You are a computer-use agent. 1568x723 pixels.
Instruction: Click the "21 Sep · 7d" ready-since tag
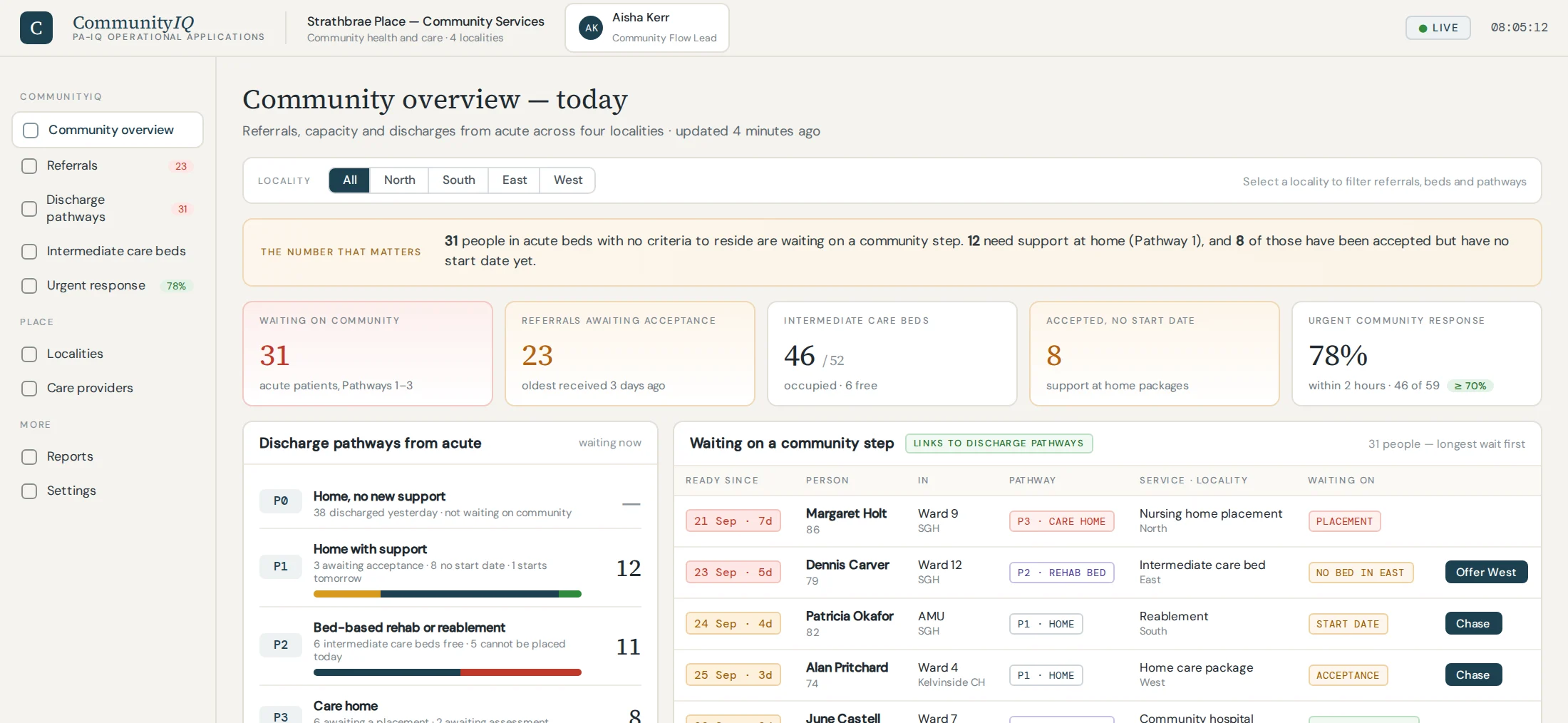tap(733, 521)
